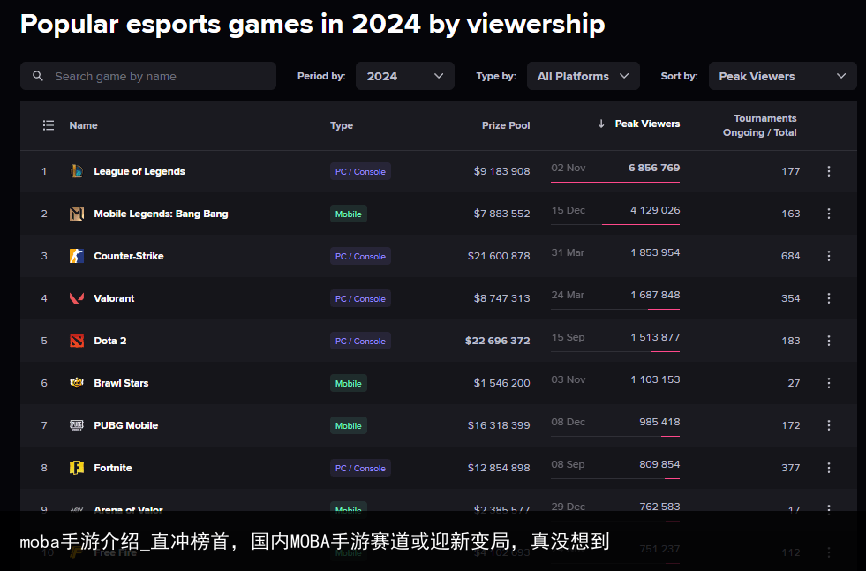Click the list view icon in table header

point(49,125)
